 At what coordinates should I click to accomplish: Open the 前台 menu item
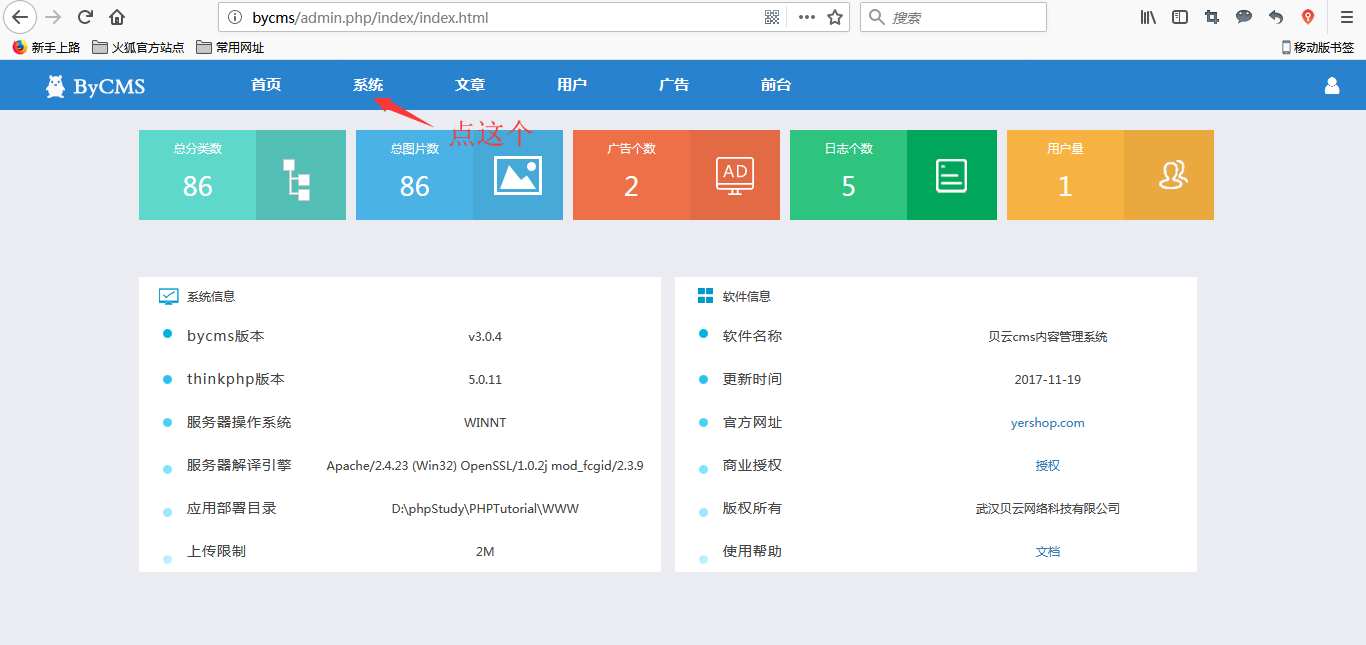776,85
